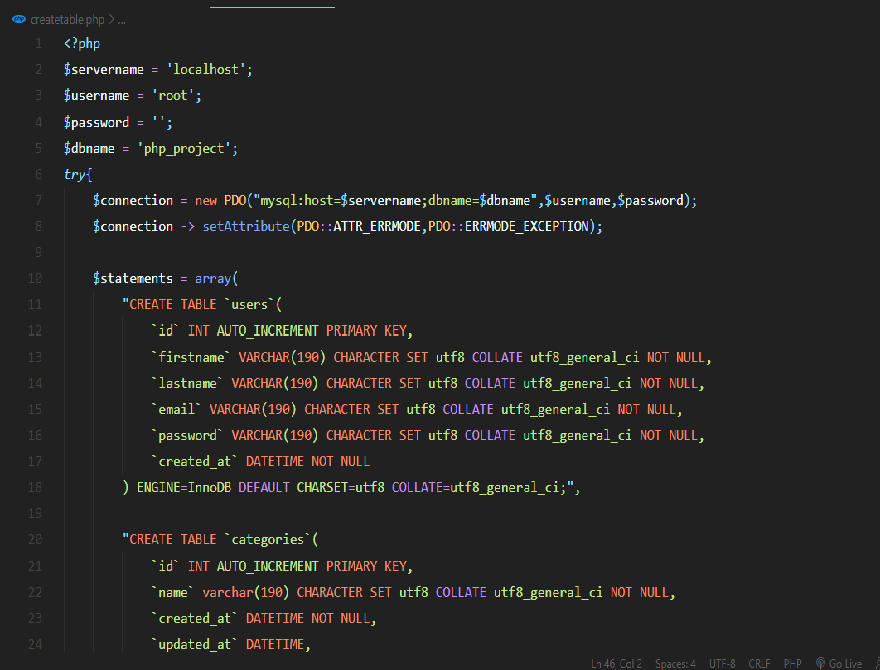
Task: Click line number 20 in the gutter
Action: point(35,540)
